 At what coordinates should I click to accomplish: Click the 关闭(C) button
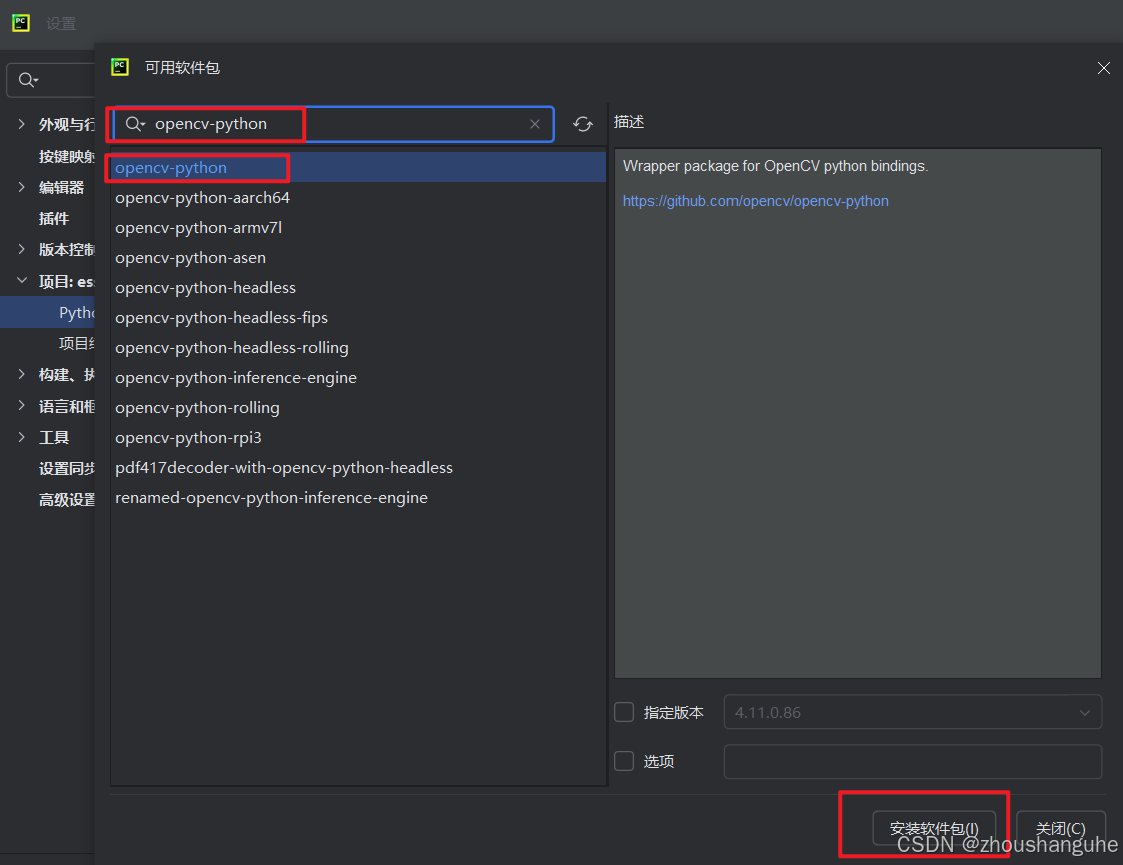pos(1061,828)
